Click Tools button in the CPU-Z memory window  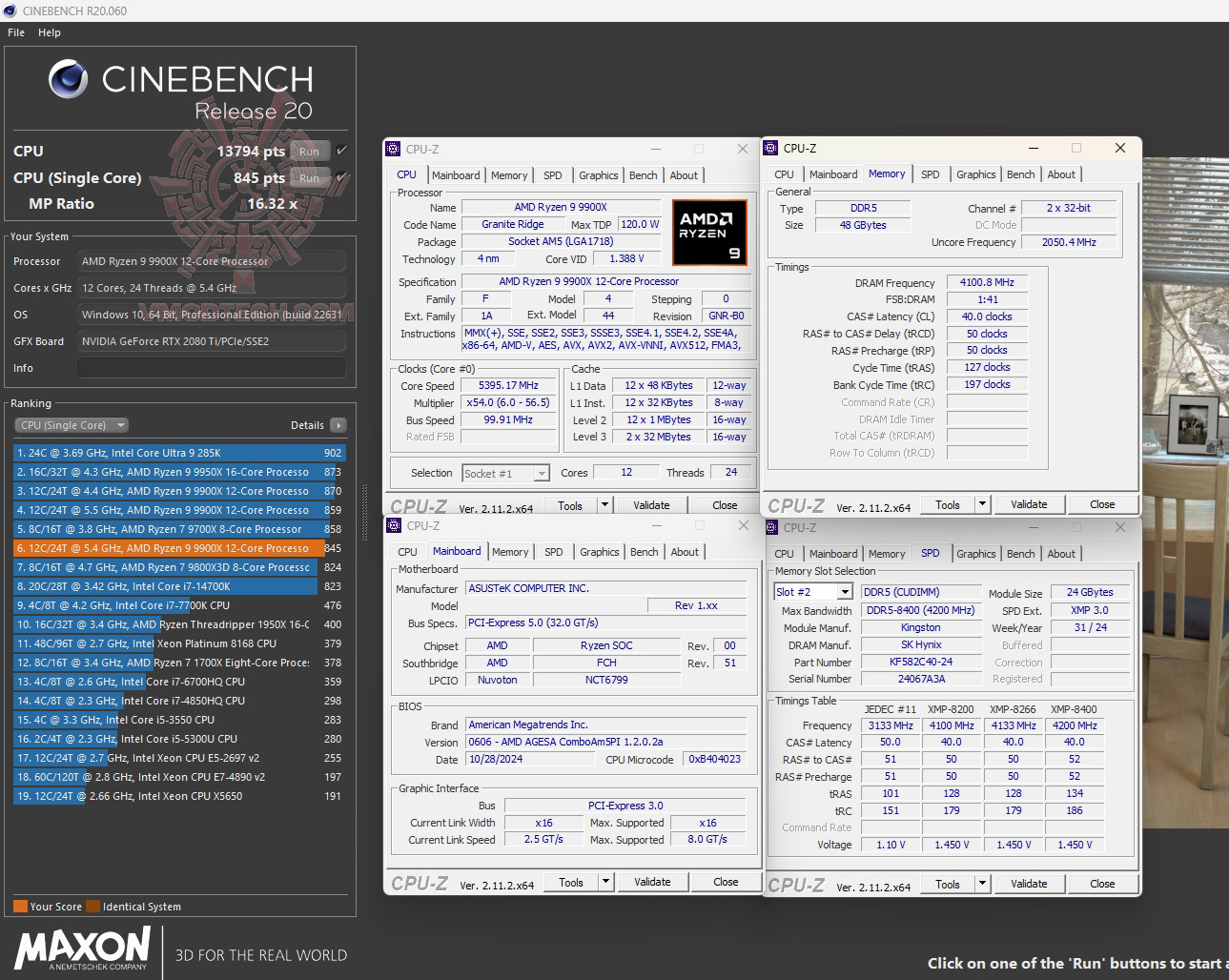(948, 504)
